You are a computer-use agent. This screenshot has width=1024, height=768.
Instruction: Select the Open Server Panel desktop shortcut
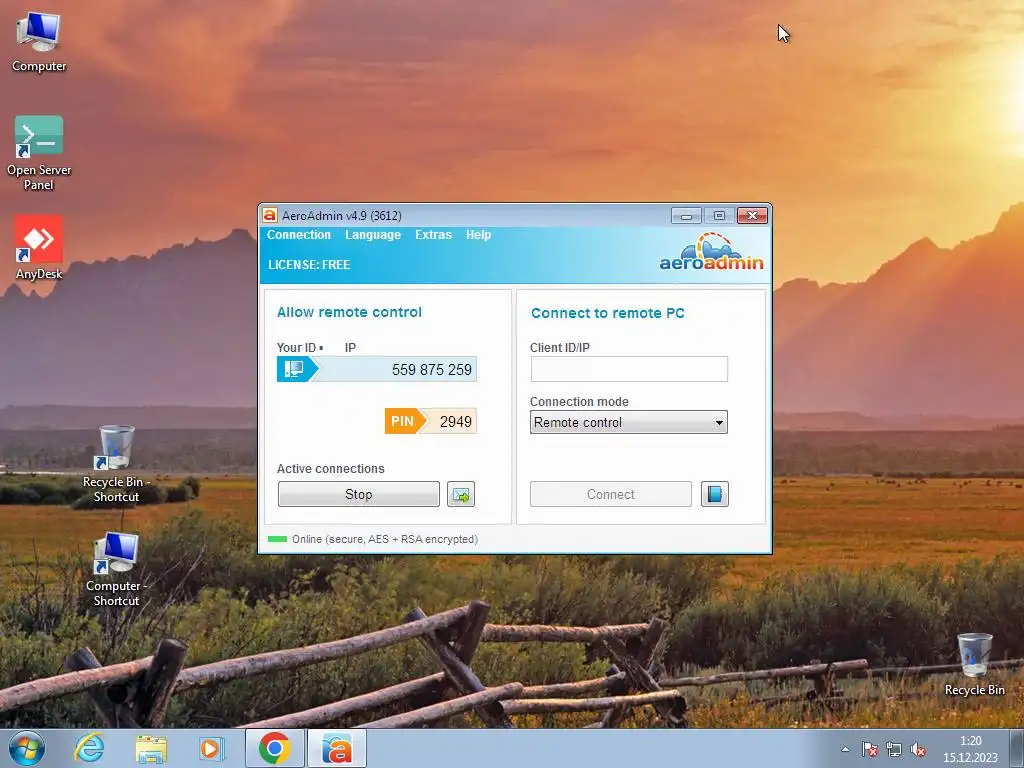tap(39, 153)
